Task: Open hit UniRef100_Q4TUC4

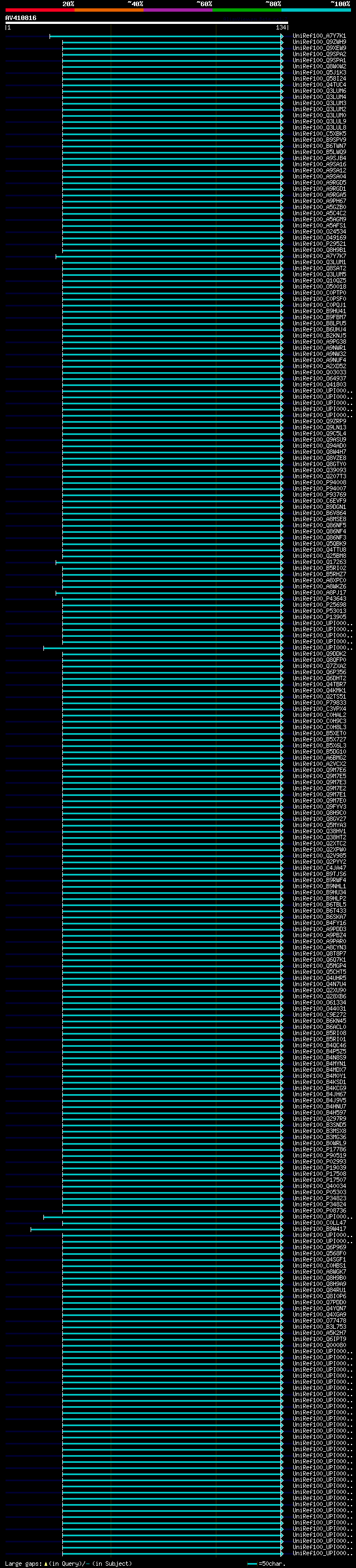Action: coord(319,85)
